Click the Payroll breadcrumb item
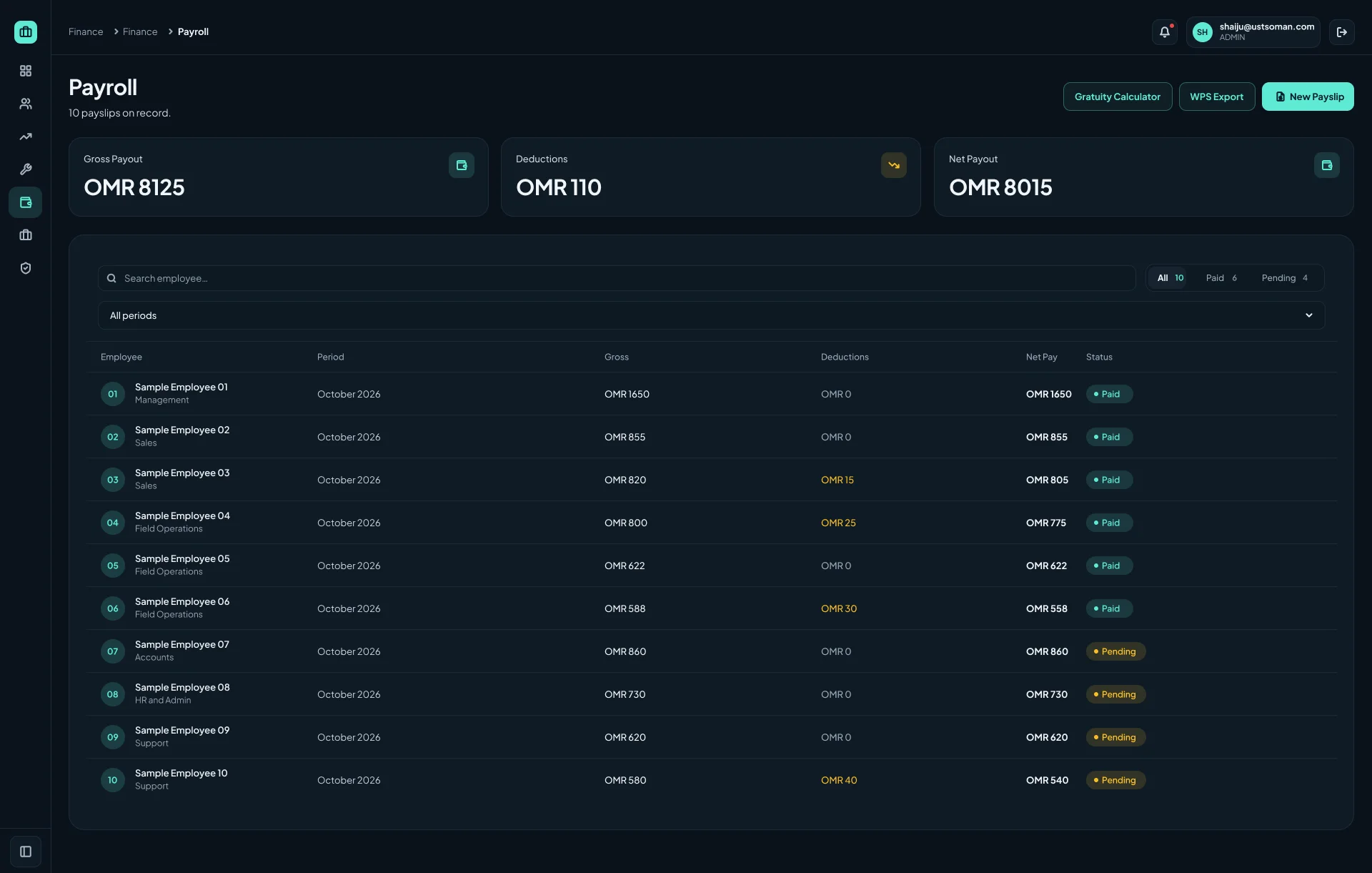 tap(193, 31)
